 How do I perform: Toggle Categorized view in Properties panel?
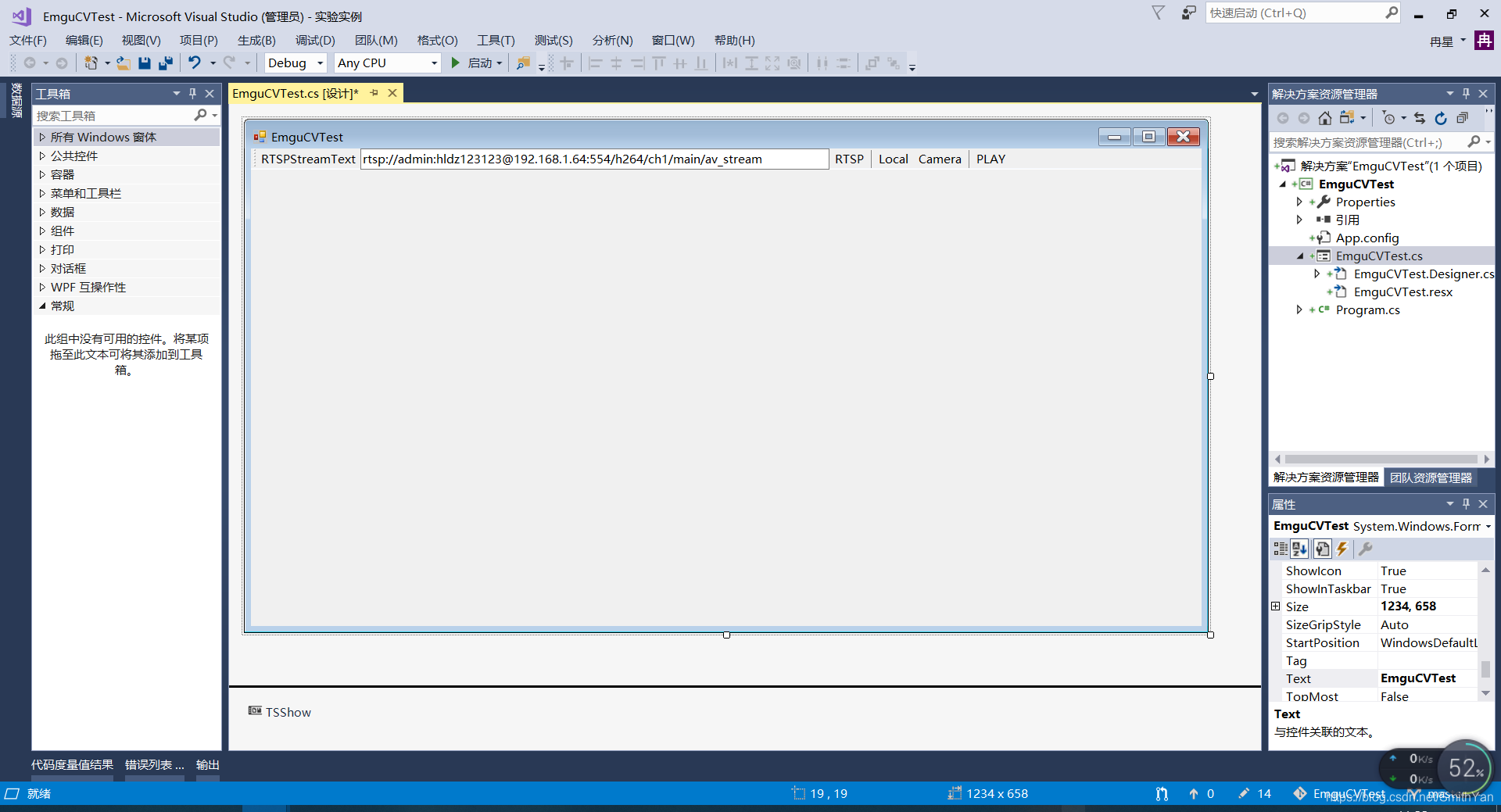click(1280, 549)
